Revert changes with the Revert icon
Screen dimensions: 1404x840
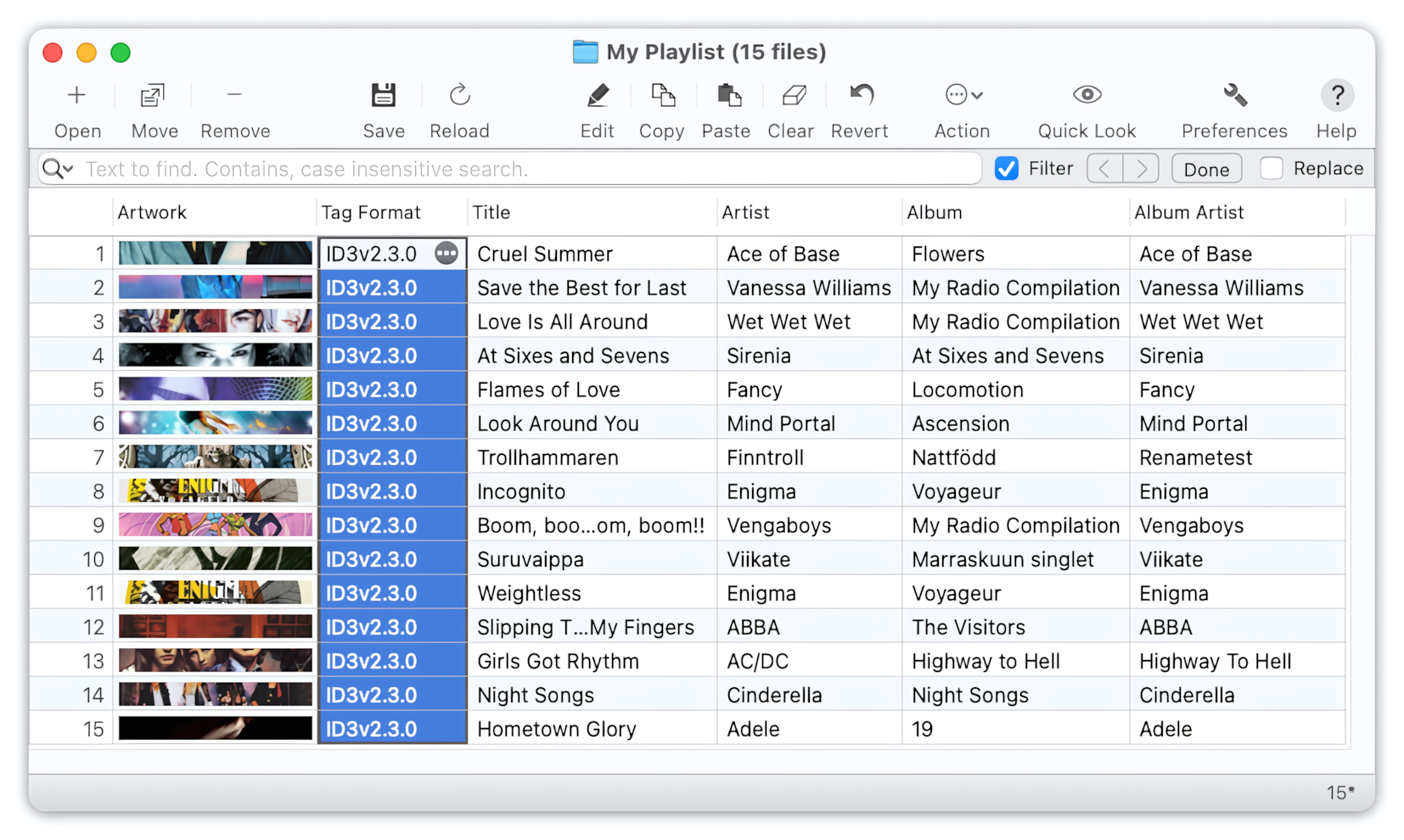tap(861, 95)
